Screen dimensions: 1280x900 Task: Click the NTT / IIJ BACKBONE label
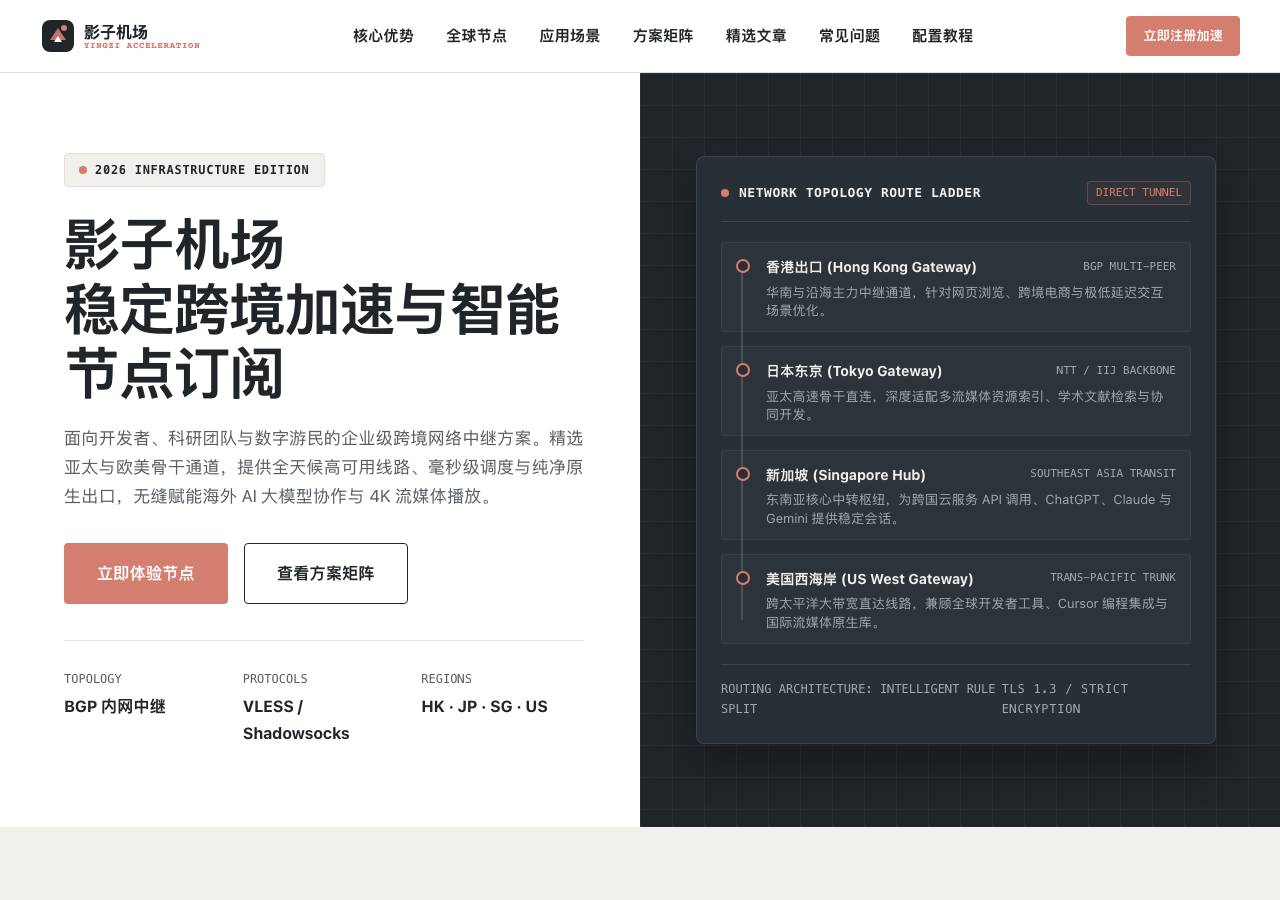tap(1116, 370)
